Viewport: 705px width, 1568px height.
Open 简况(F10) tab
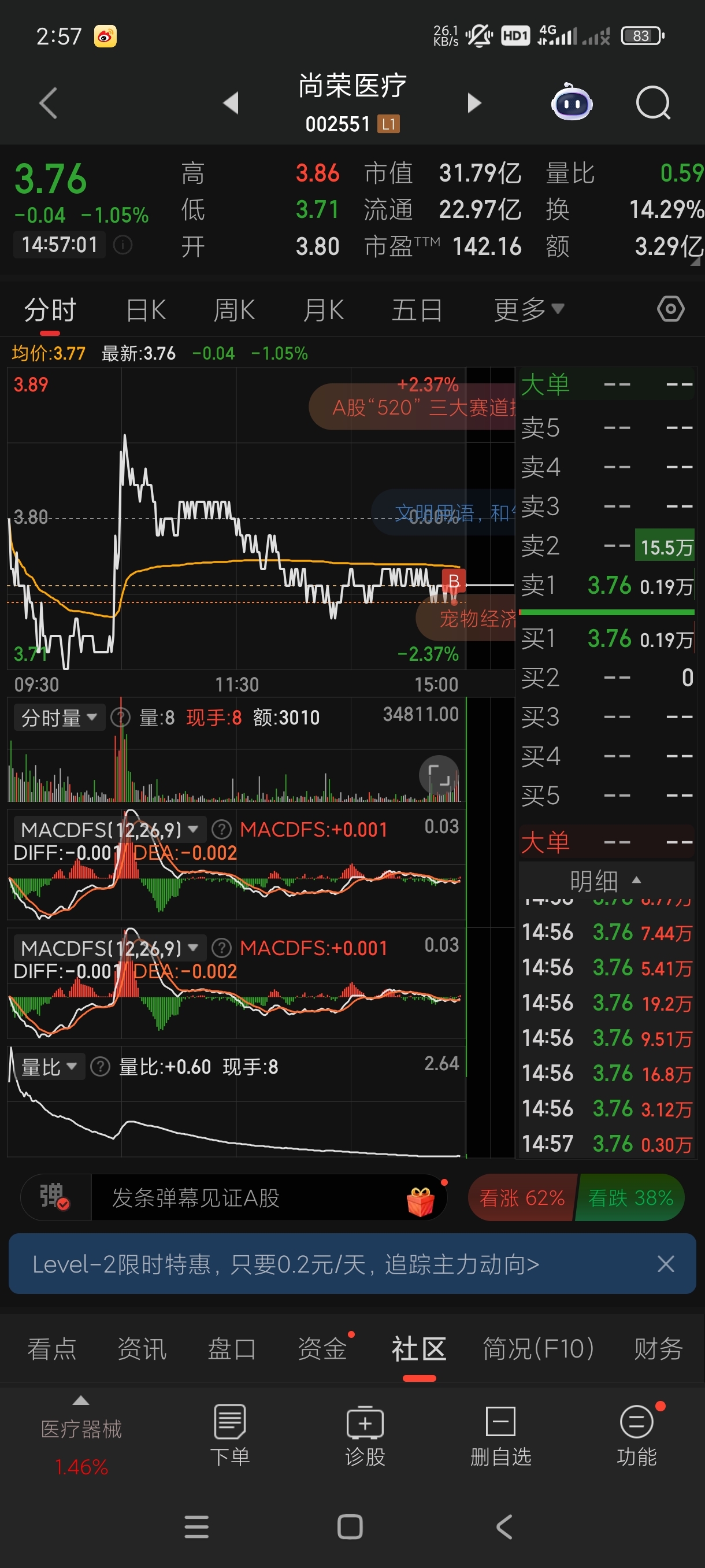tap(539, 1348)
